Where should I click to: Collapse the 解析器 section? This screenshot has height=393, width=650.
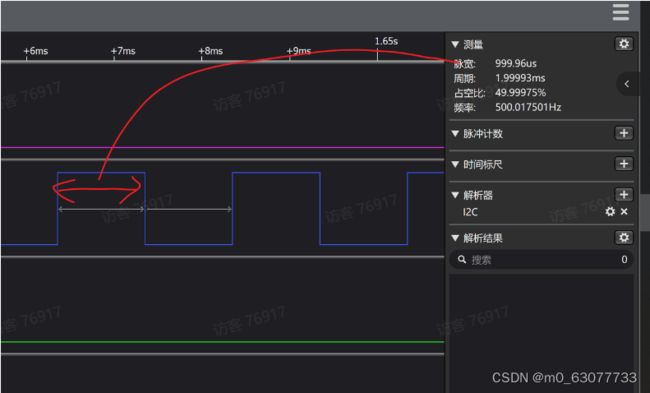(455, 195)
